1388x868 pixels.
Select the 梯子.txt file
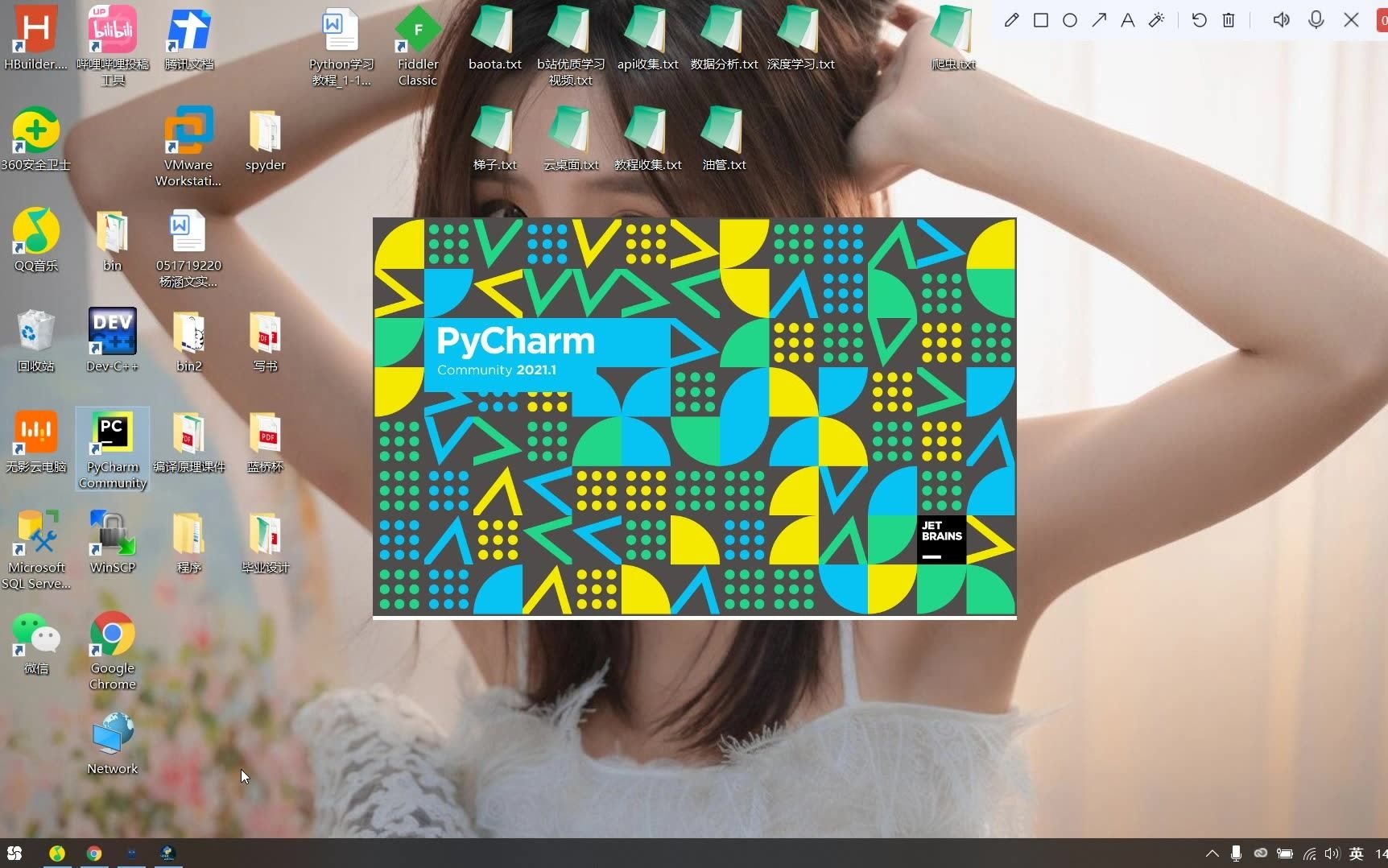(x=494, y=139)
